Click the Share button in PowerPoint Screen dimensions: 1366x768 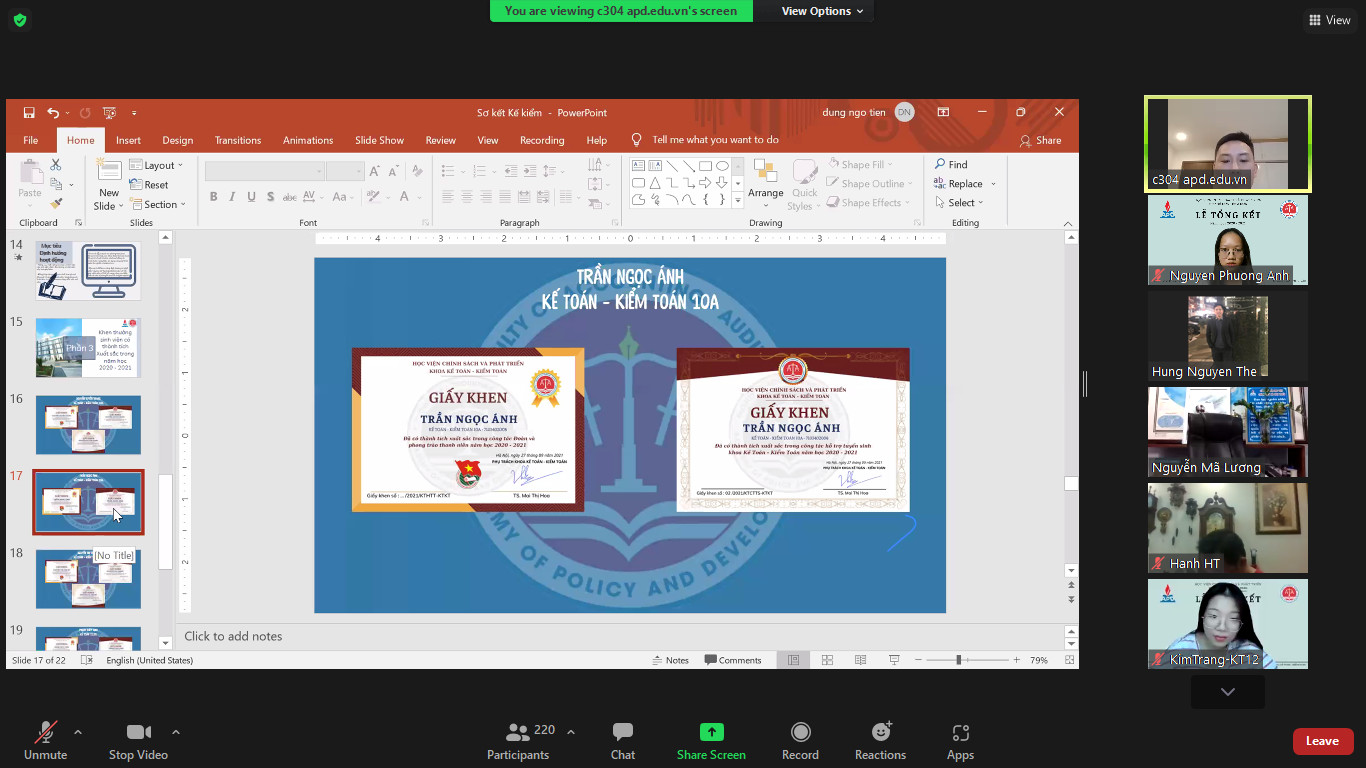coord(1040,140)
